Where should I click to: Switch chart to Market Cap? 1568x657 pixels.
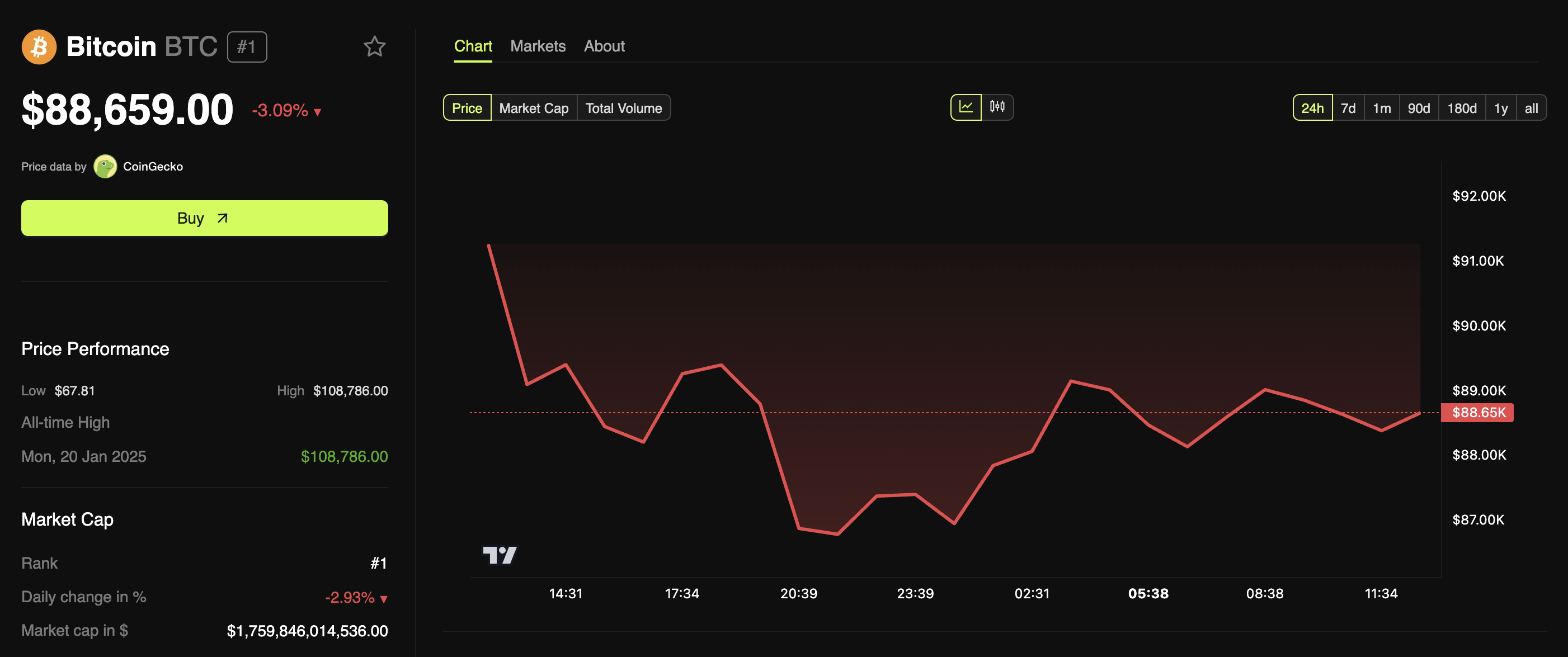click(x=533, y=108)
